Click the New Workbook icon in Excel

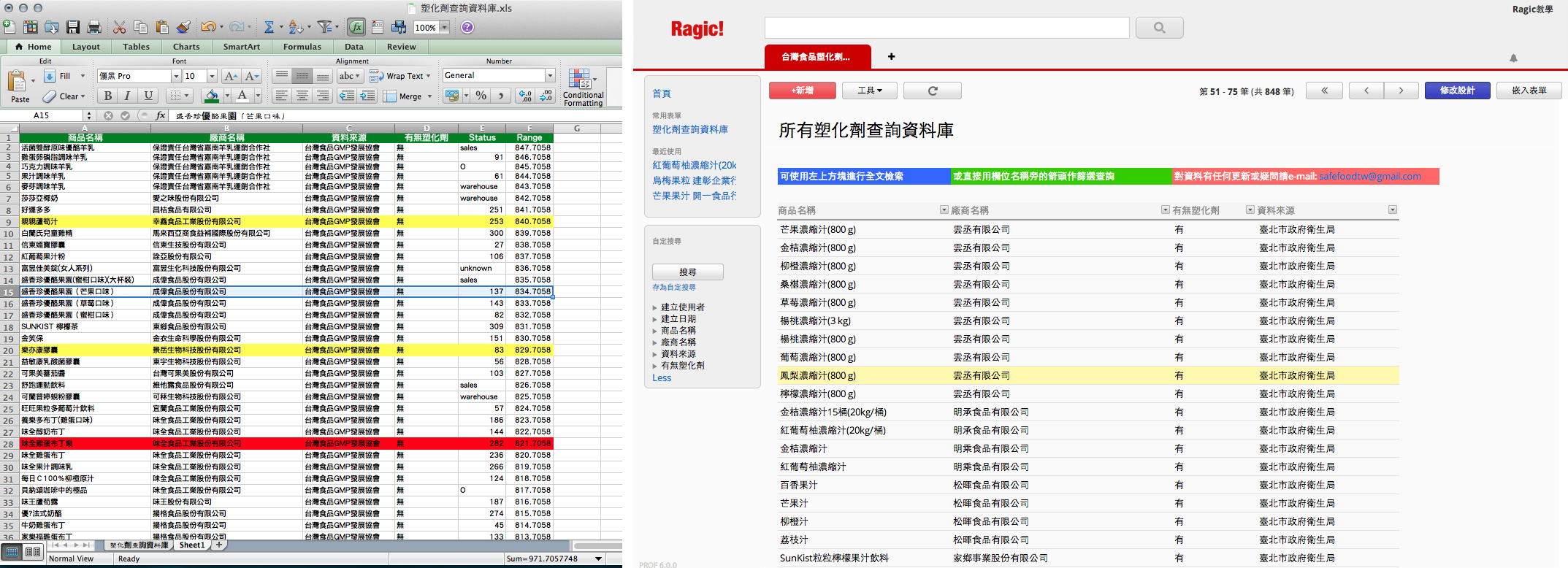pyautogui.click(x=9, y=27)
